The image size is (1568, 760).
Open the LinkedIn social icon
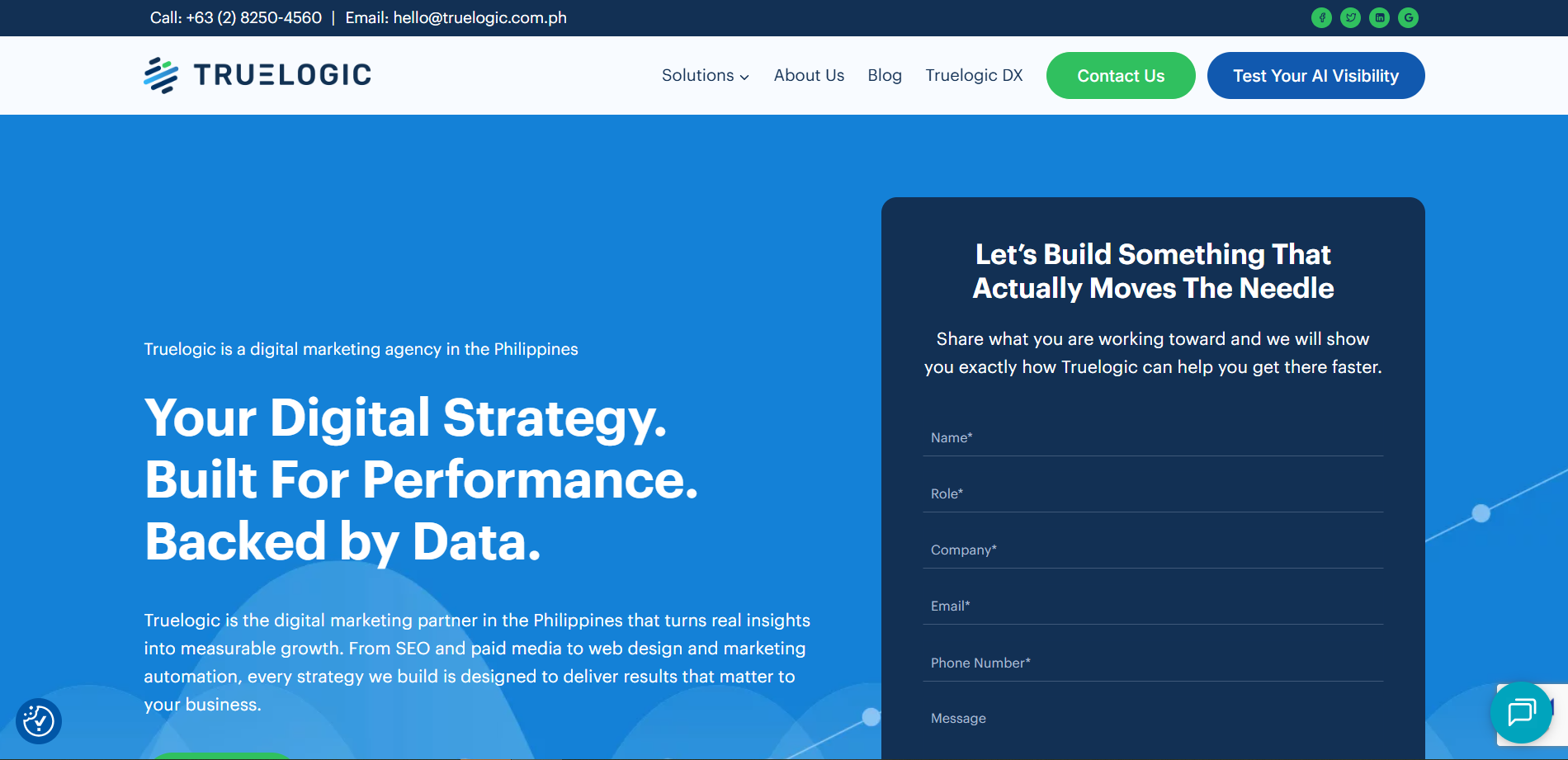(x=1379, y=17)
